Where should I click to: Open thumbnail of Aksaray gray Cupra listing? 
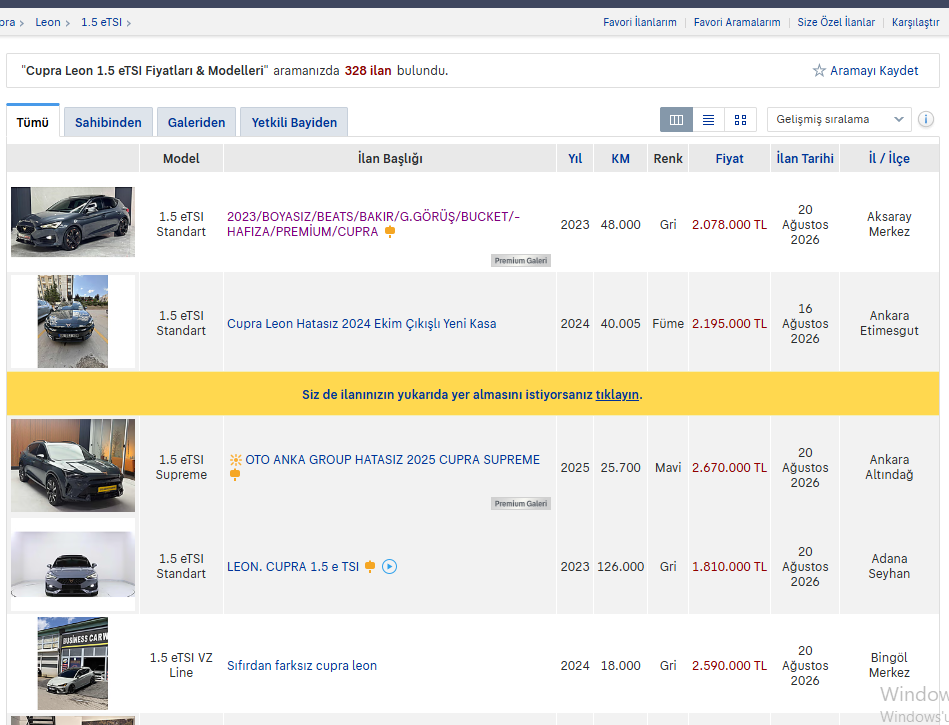(x=73, y=222)
